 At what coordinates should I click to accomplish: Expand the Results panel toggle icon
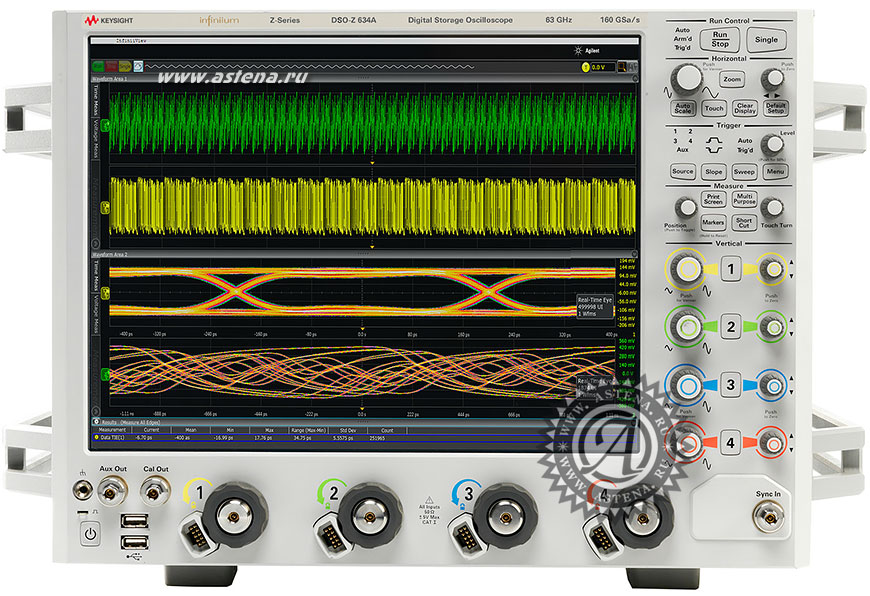pyautogui.click(x=96, y=422)
